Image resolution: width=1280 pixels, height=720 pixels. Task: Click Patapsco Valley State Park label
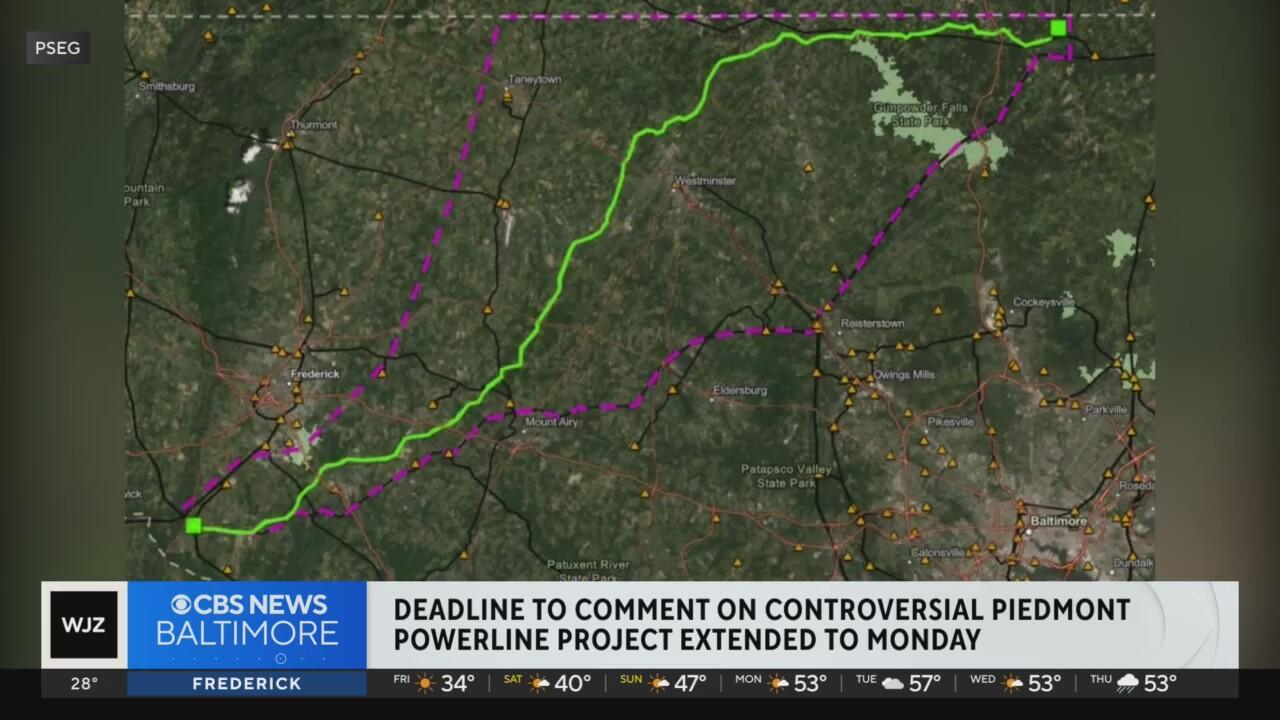tap(786, 475)
